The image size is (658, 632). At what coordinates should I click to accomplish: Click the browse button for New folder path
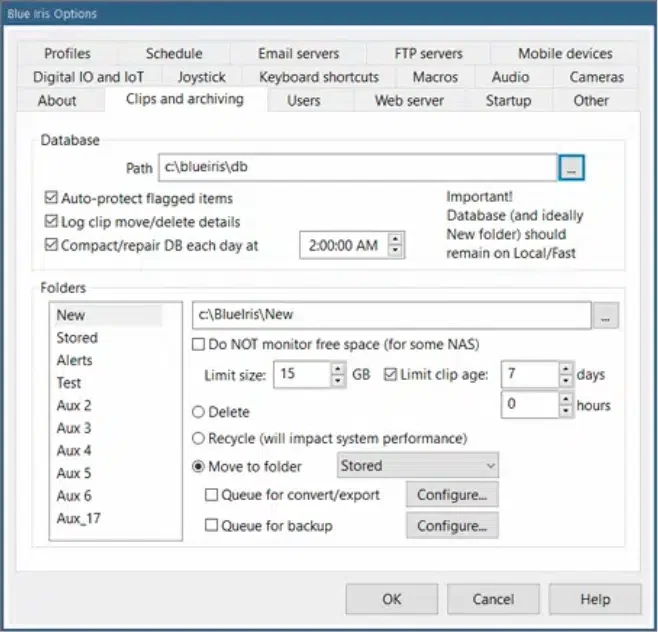point(606,316)
